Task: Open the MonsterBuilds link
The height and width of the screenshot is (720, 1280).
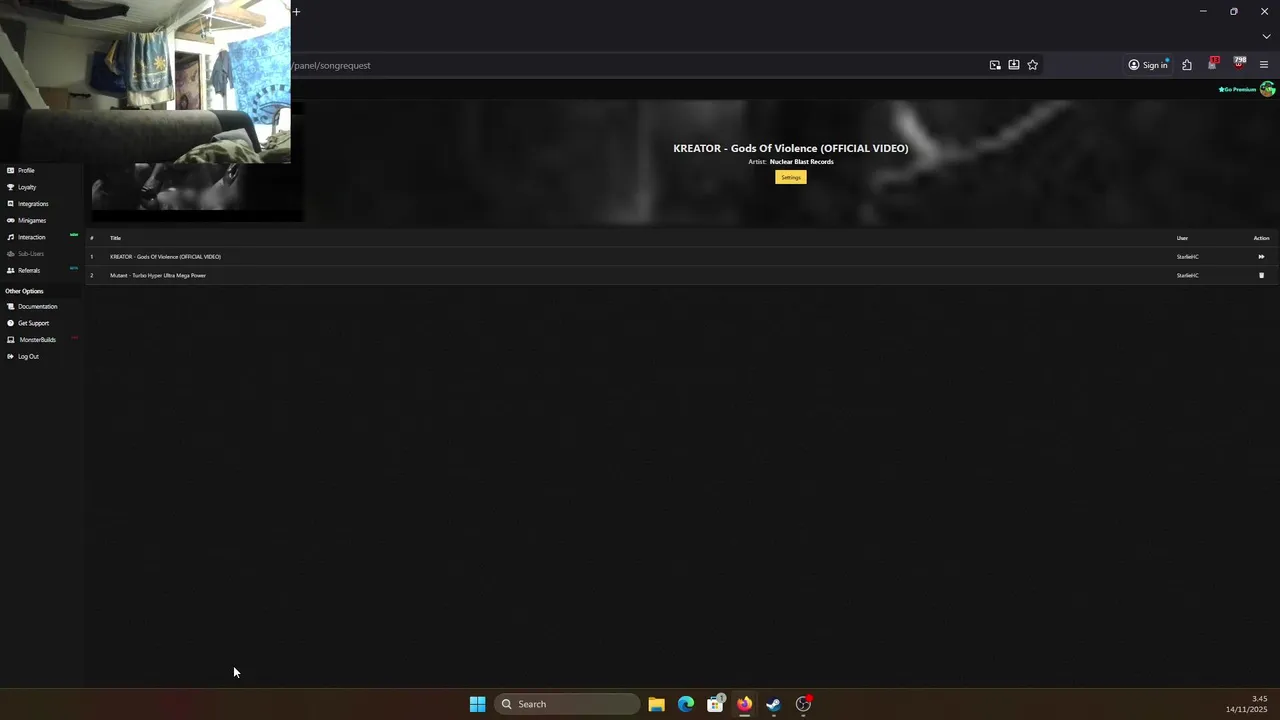Action: 40,340
